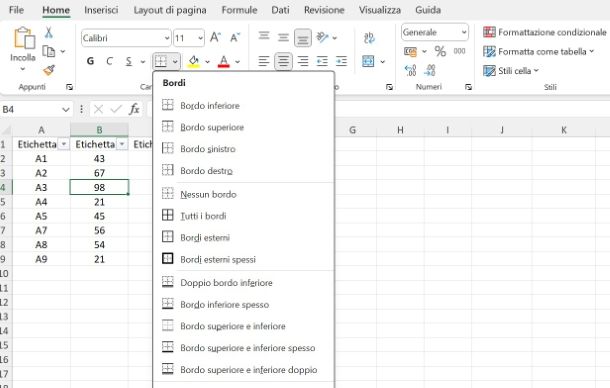This screenshot has width=610, height=388.
Task: Choose Bordo superiore
Action: tap(244, 127)
